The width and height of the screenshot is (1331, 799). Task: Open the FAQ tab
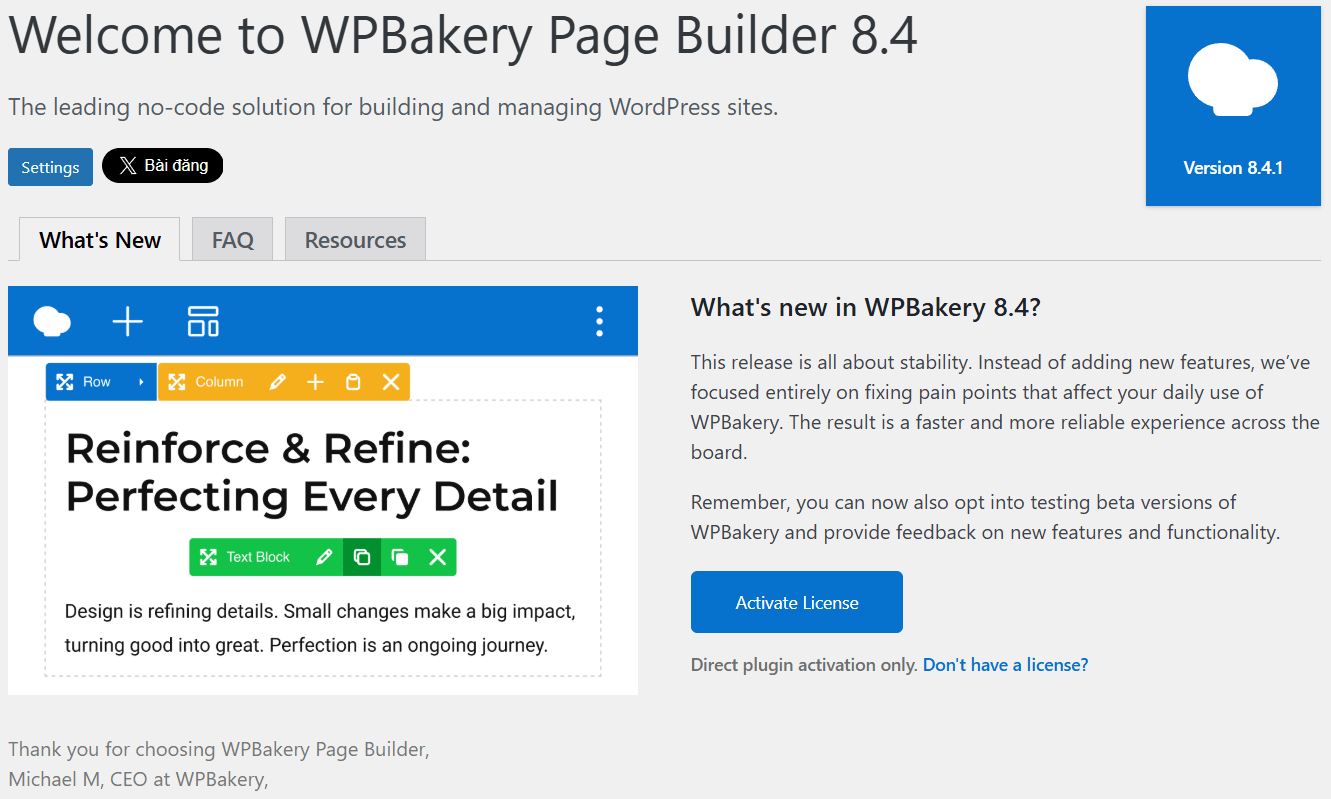[233, 240]
